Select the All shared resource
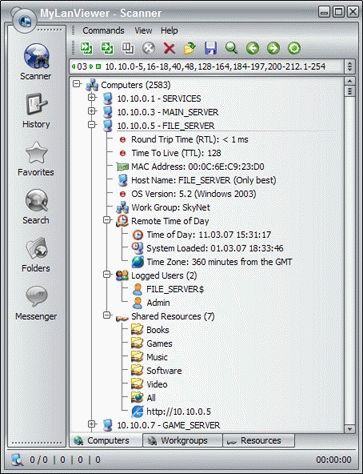The width and height of the screenshot is (363, 474). coord(151,398)
